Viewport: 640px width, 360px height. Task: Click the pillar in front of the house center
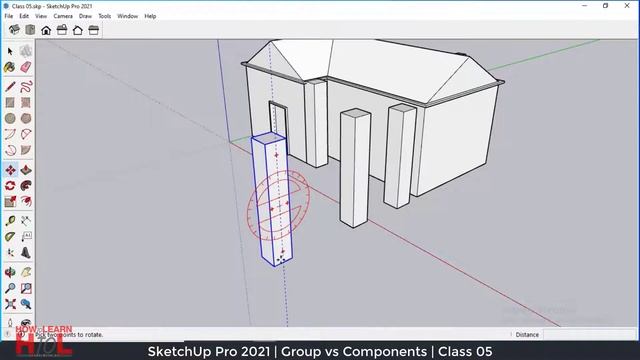(x=355, y=167)
